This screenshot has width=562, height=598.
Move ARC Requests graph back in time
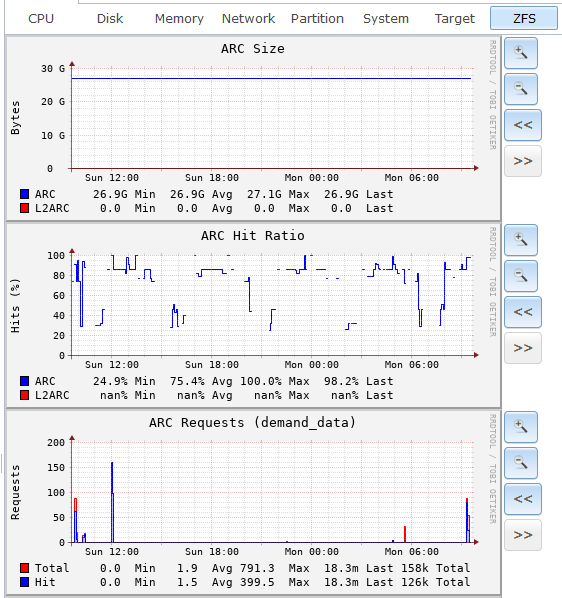(x=523, y=499)
